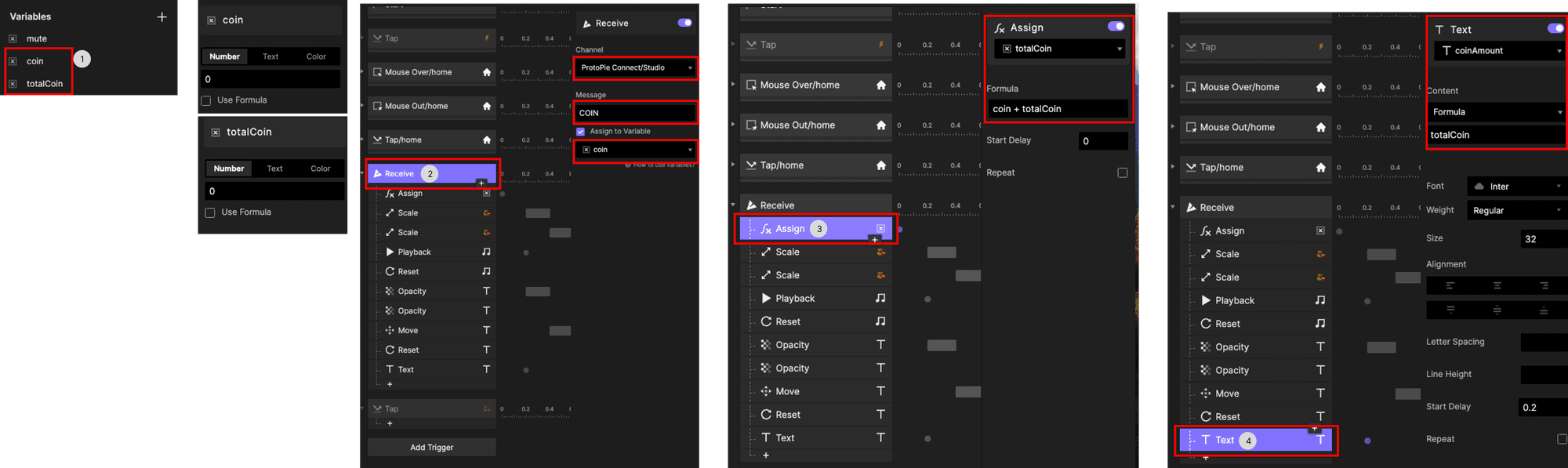Viewport: 1568px width, 468px height.
Task: Enable Use Formula for totalCoin variable
Action: pos(210,212)
